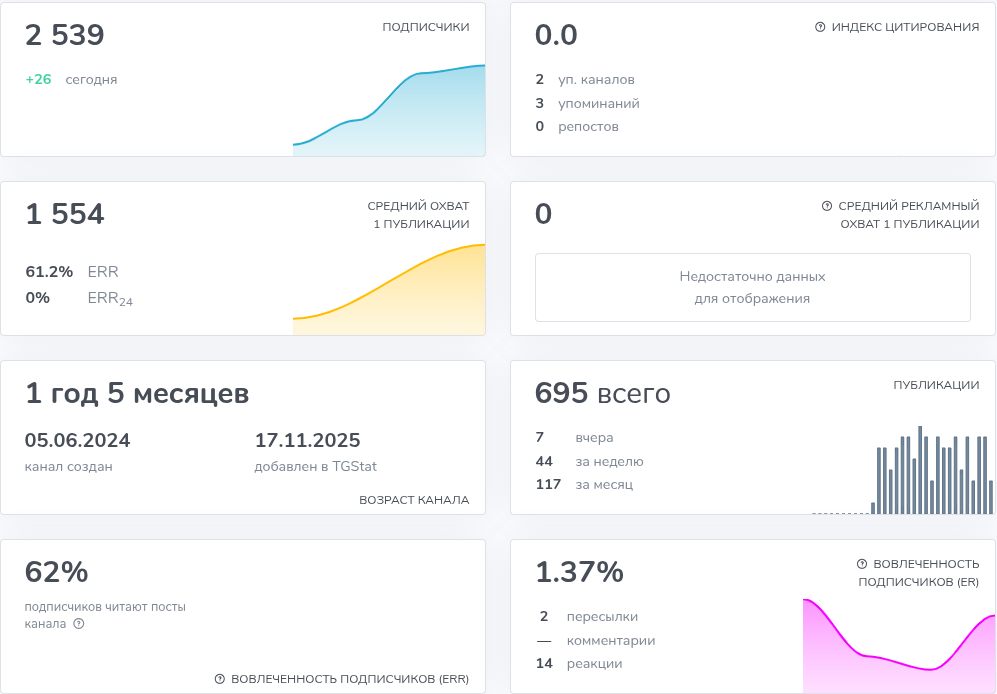Click the publications bar chart
Screen dimensions: 997x694
pos(900,470)
